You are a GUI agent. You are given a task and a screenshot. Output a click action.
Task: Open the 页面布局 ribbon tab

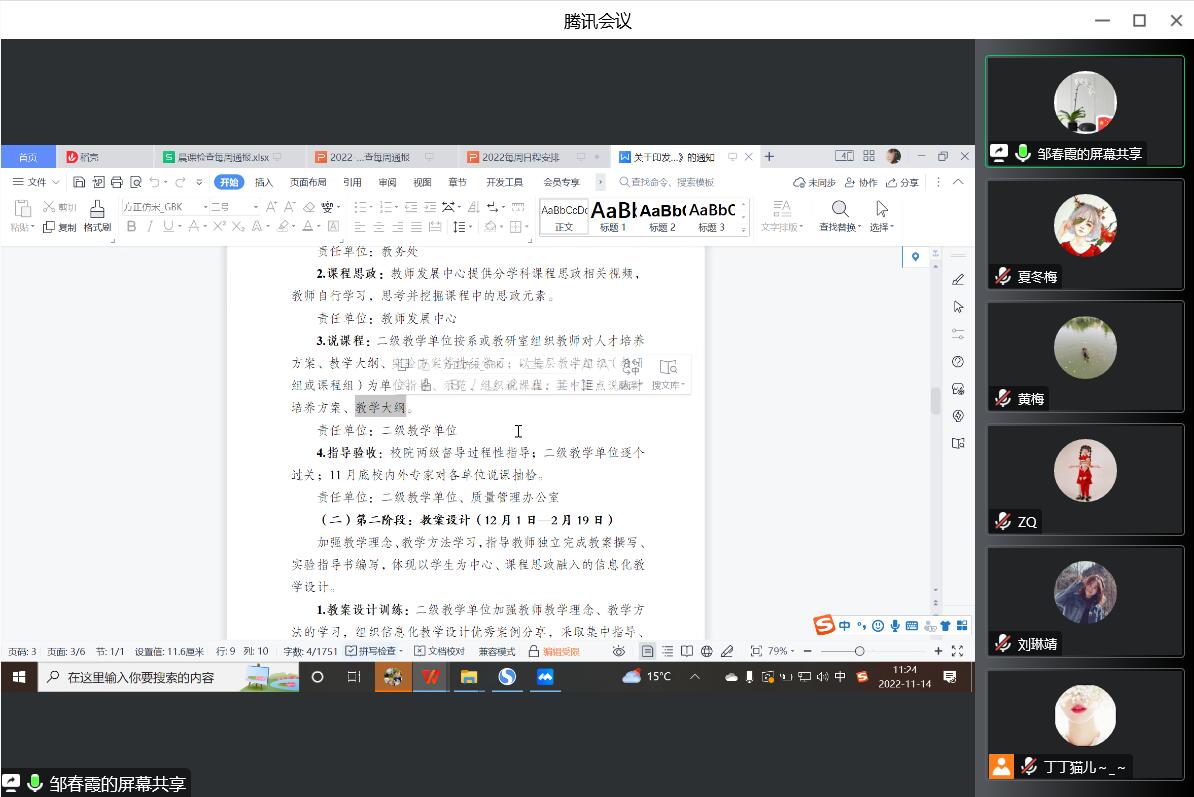tap(308, 182)
